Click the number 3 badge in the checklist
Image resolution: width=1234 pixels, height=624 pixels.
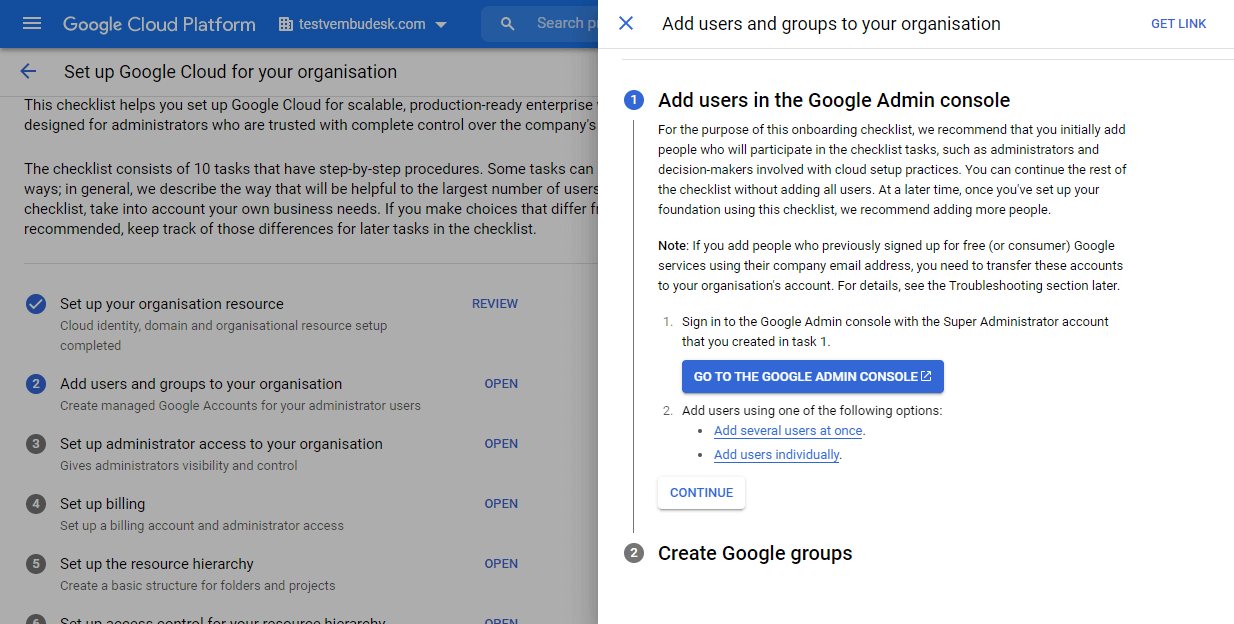coord(35,444)
